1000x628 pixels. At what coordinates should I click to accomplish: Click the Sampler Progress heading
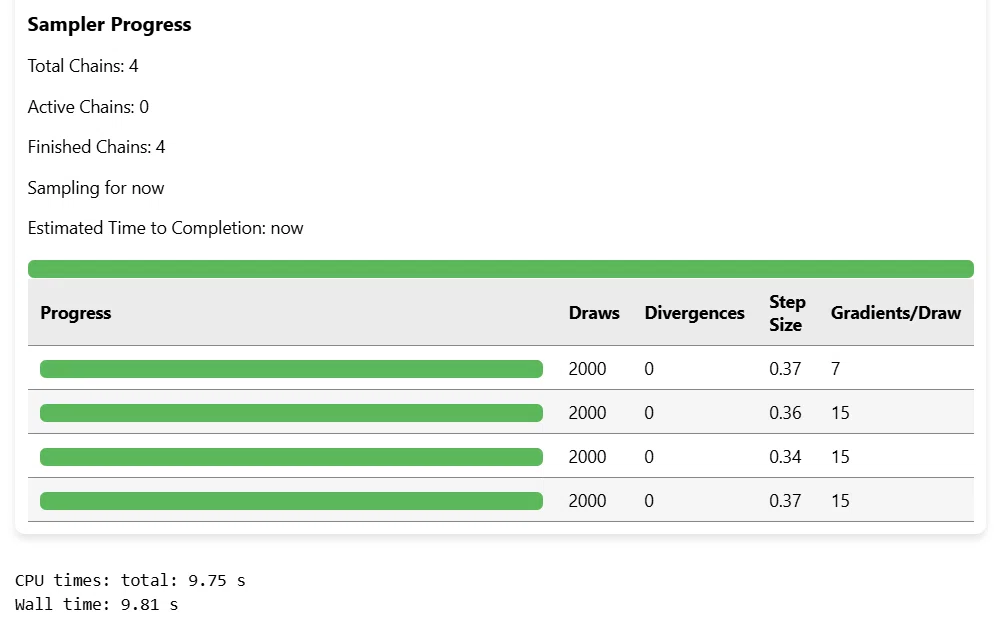(x=109, y=24)
